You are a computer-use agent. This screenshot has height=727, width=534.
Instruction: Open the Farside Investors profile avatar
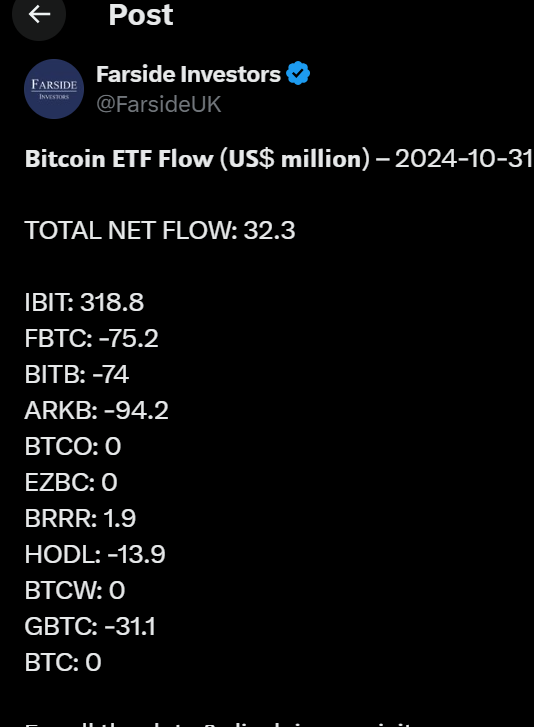pos(54,89)
